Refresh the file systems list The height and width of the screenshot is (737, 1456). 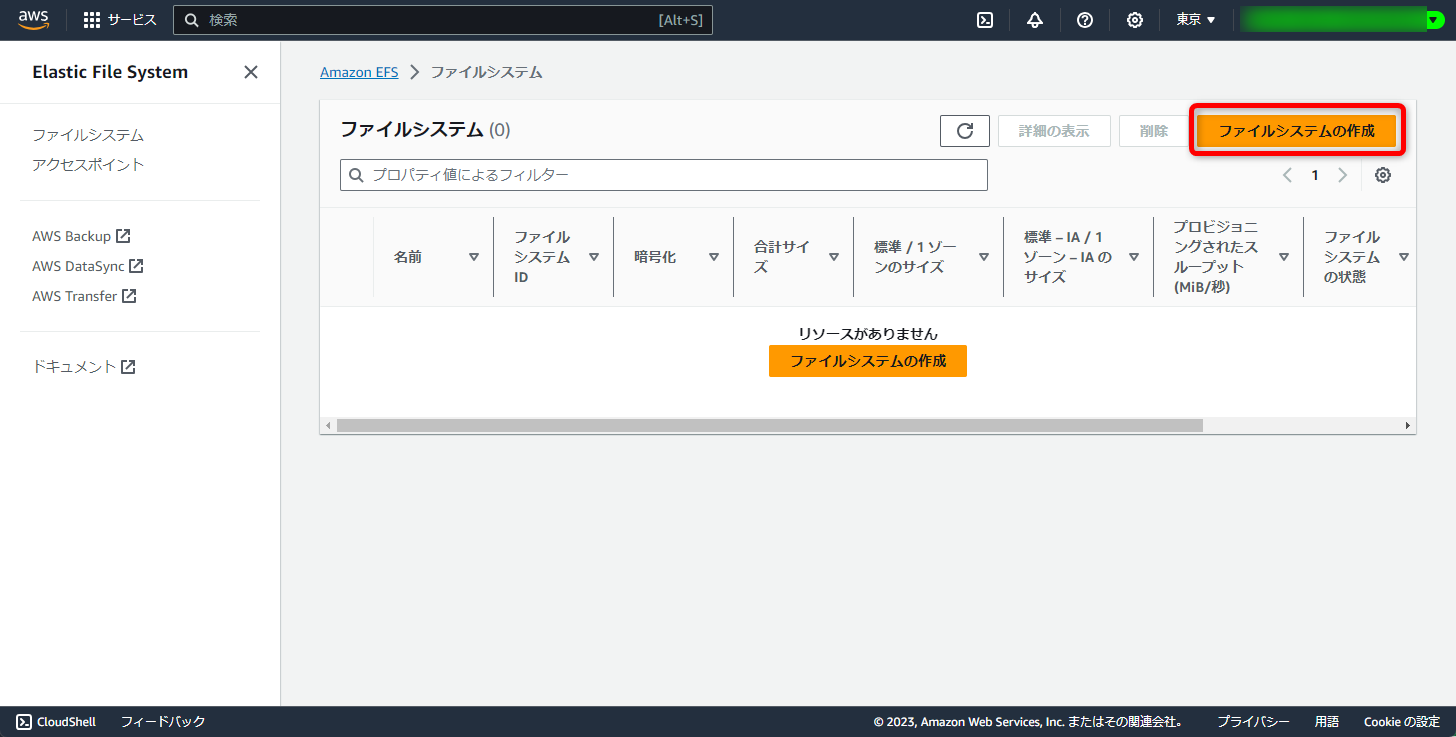point(964,130)
